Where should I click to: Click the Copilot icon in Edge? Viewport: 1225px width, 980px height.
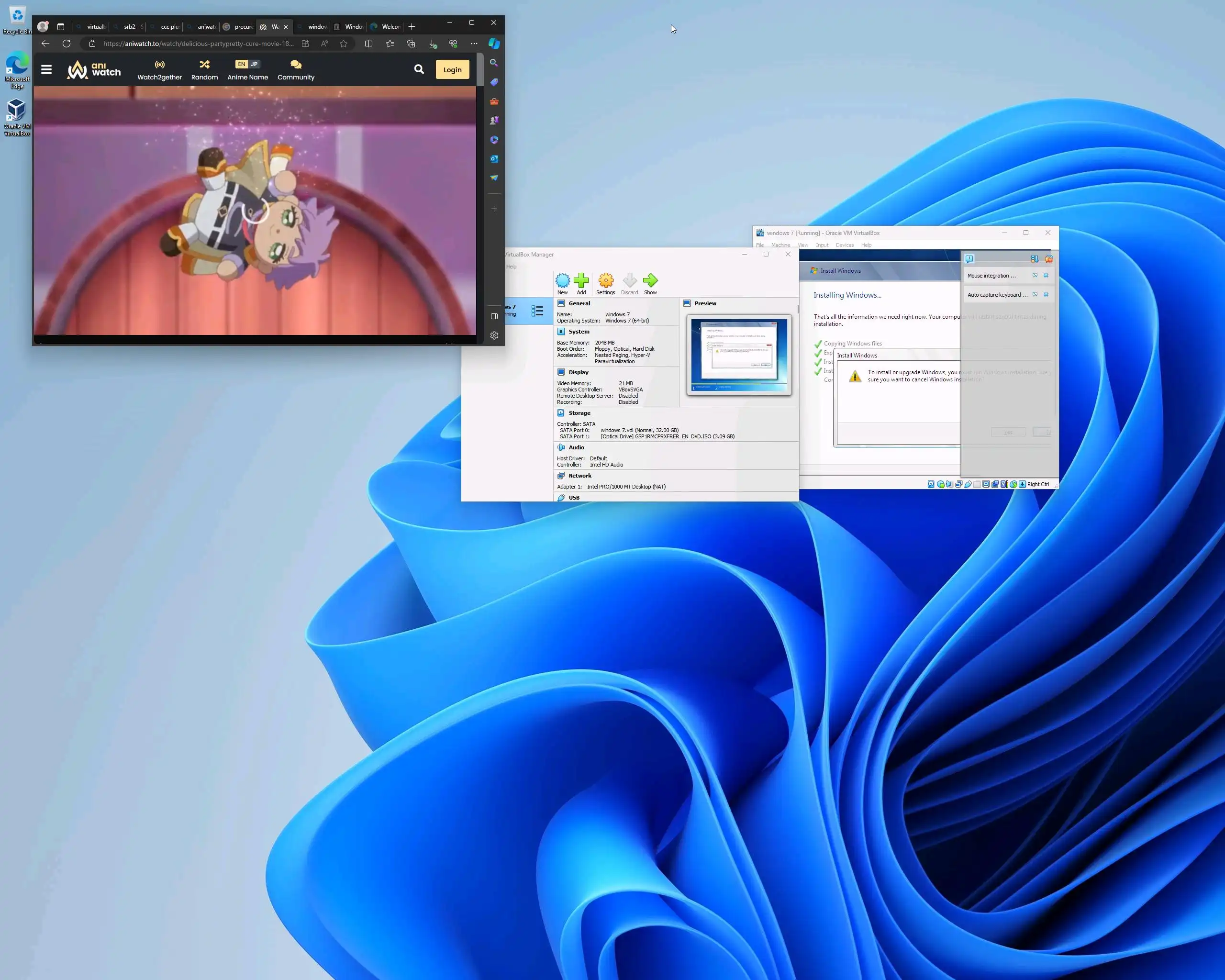click(494, 44)
